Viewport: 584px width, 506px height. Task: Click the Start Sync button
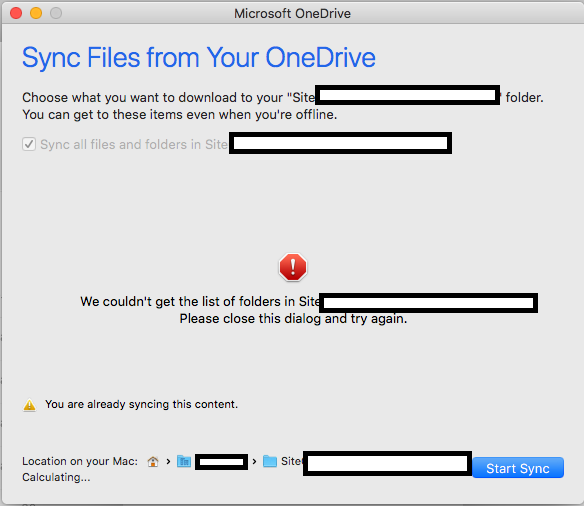coord(518,468)
